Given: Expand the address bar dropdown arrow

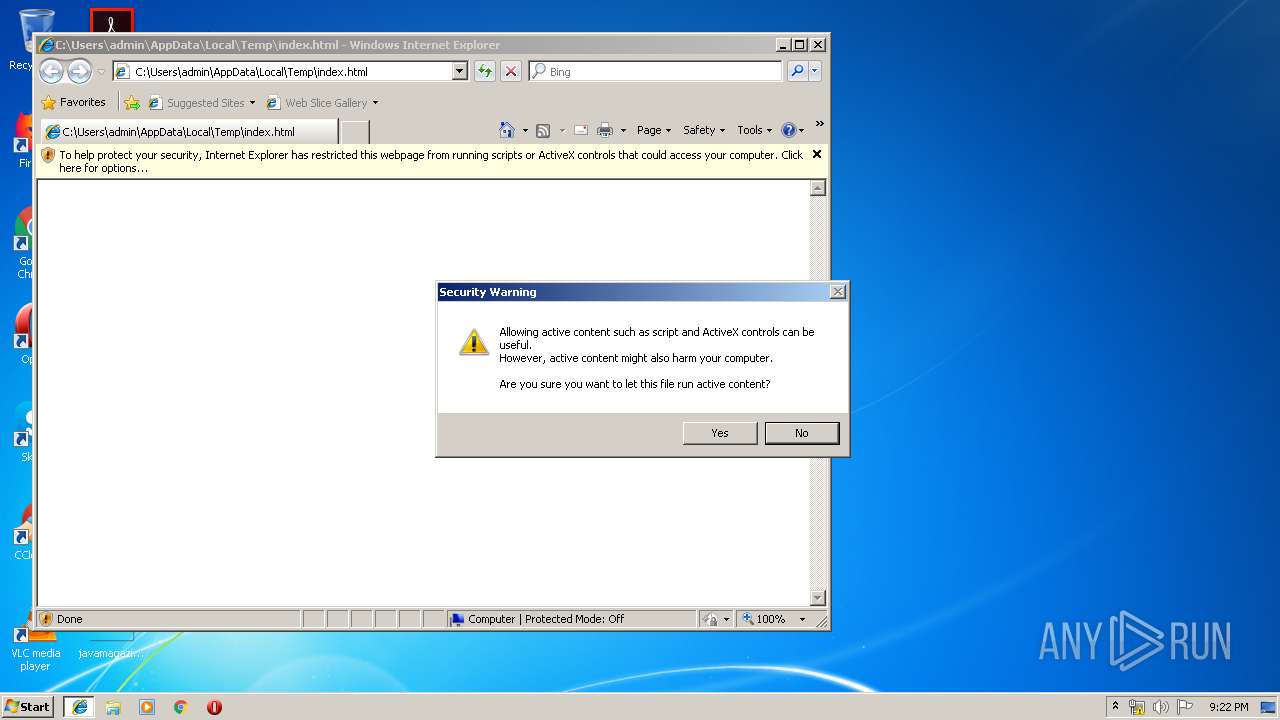Looking at the screenshot, I should (460, 72).
